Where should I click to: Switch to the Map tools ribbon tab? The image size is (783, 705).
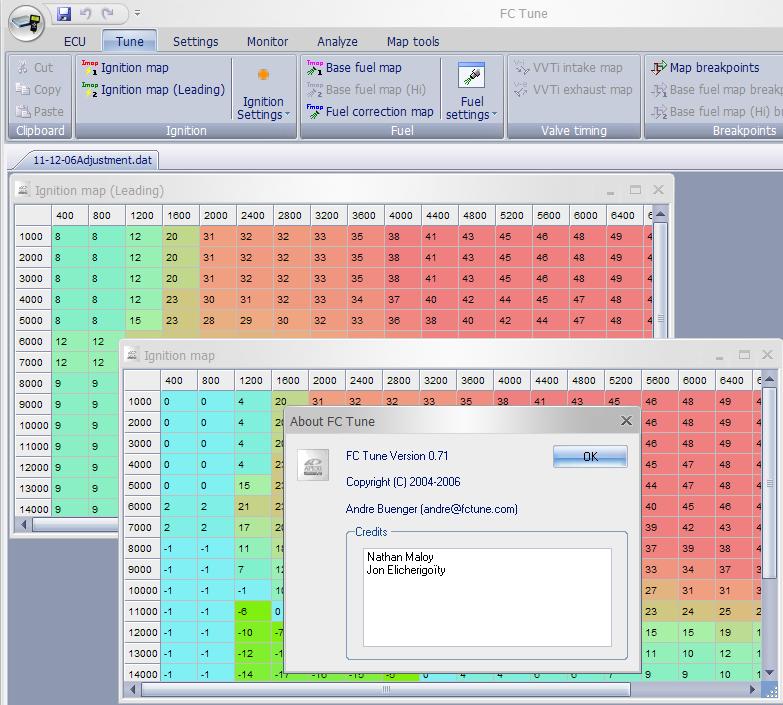tap(413, 41)
